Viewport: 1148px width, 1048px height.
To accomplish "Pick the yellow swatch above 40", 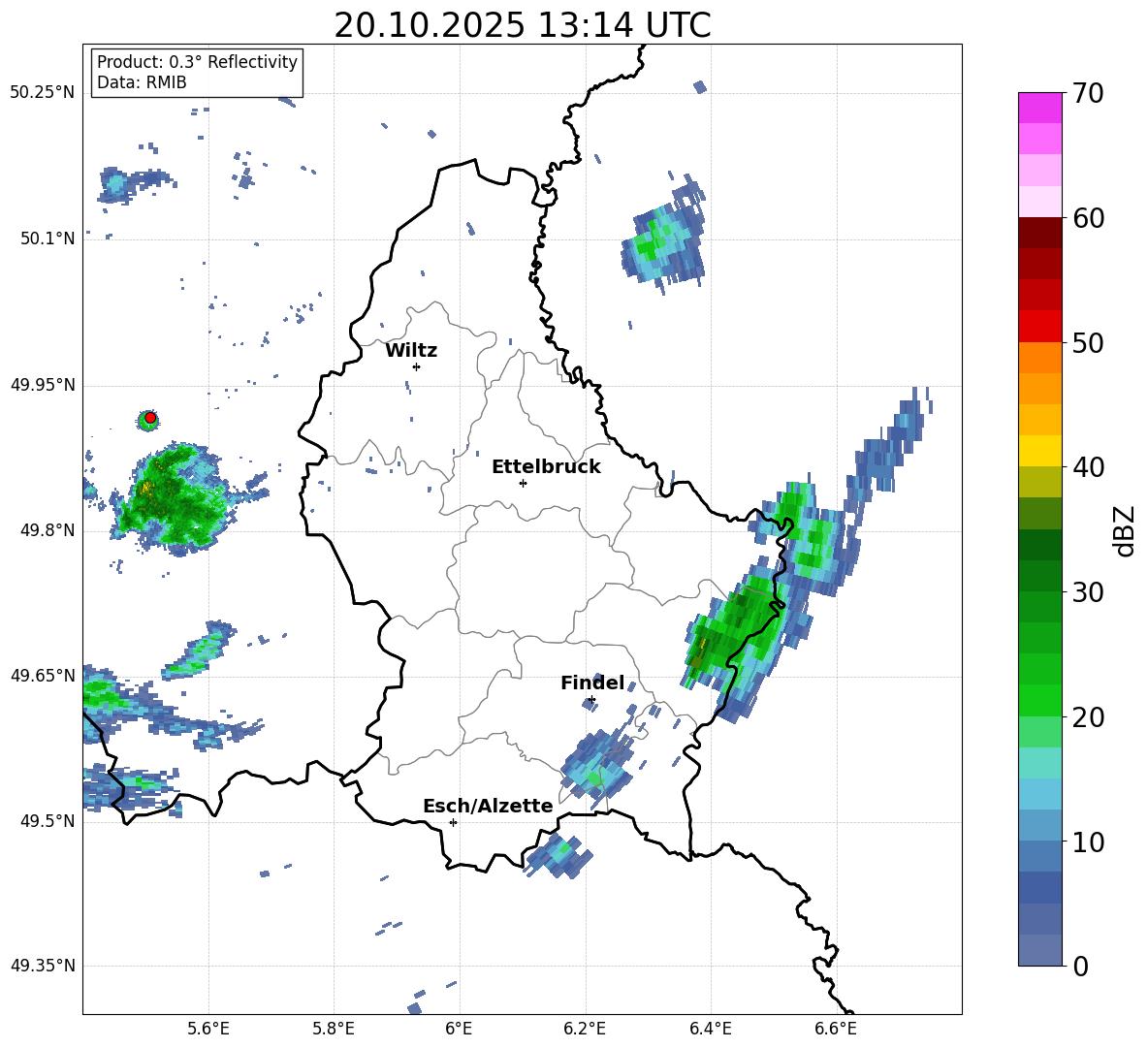I will coord(1039,451).
